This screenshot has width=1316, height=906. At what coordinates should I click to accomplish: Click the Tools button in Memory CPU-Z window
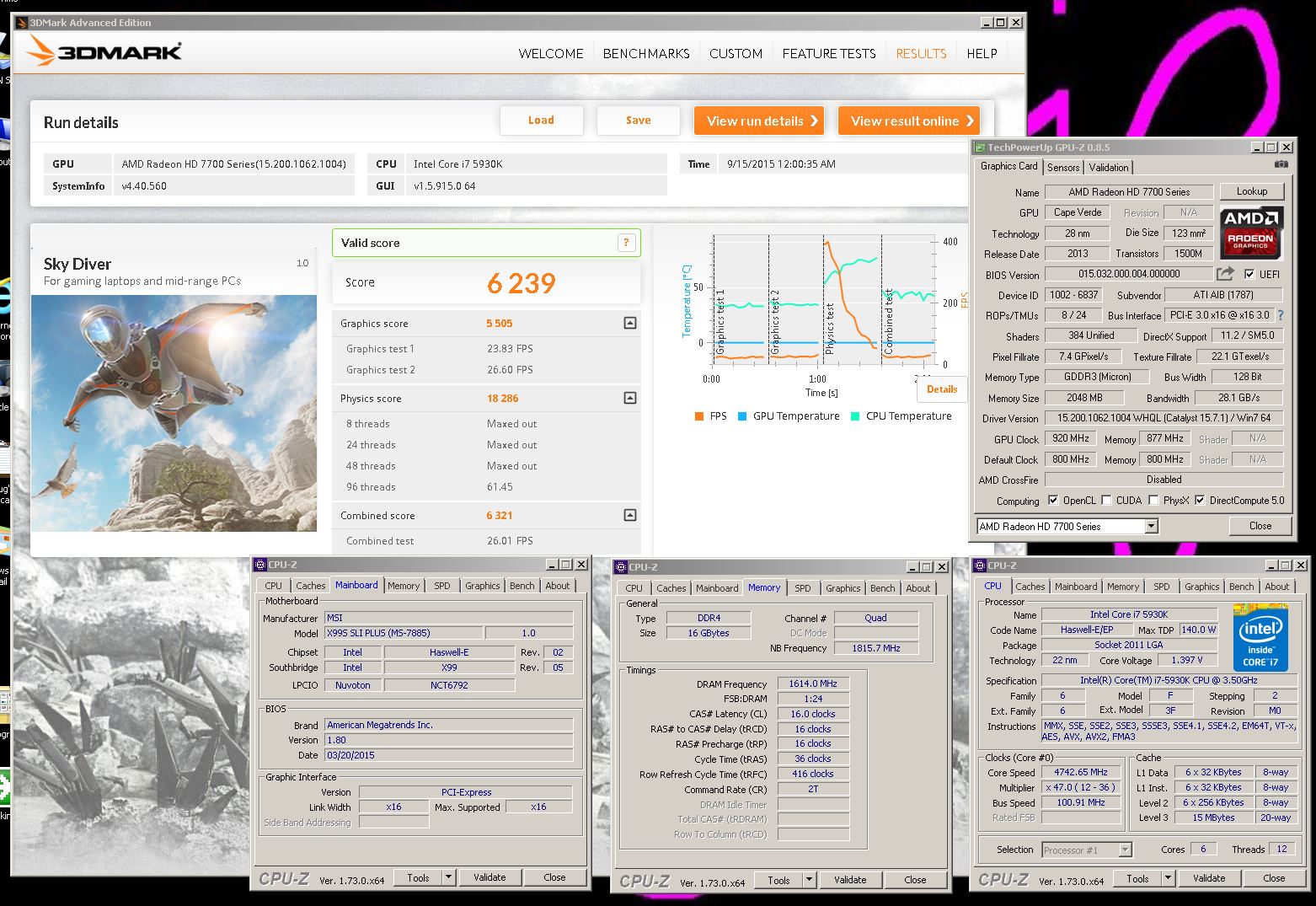click(778, 880)
